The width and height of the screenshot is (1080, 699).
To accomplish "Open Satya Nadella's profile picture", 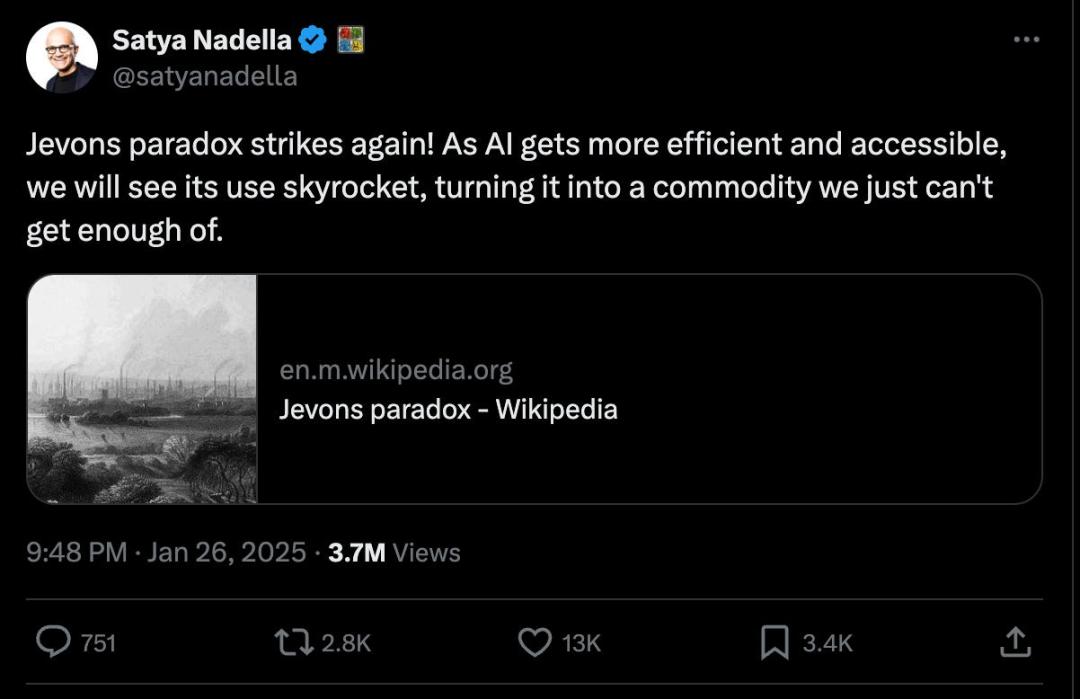I will point(62,58).
